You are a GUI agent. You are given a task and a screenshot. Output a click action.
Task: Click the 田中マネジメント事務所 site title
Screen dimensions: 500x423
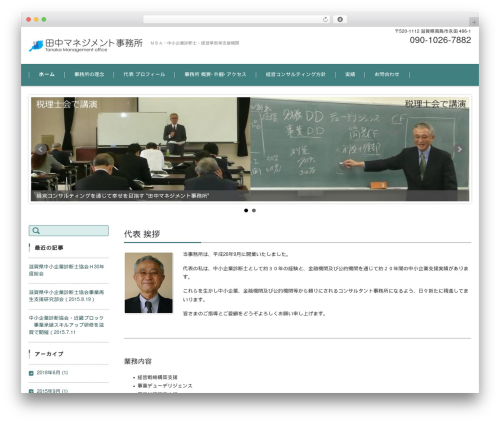click(94, 43)
